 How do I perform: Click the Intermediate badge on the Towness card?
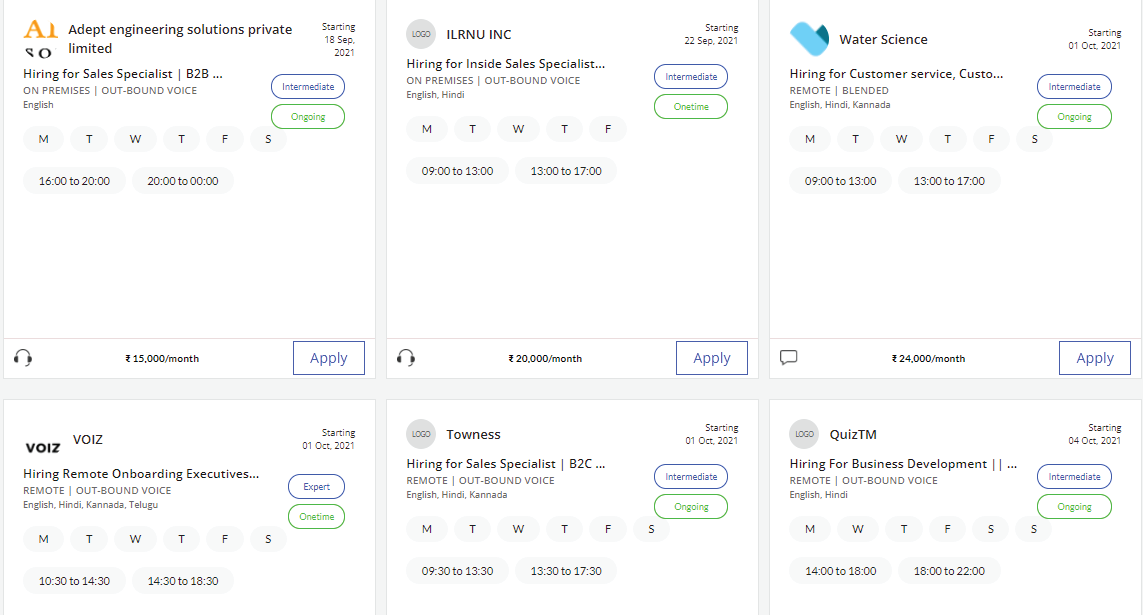[691, 477]
